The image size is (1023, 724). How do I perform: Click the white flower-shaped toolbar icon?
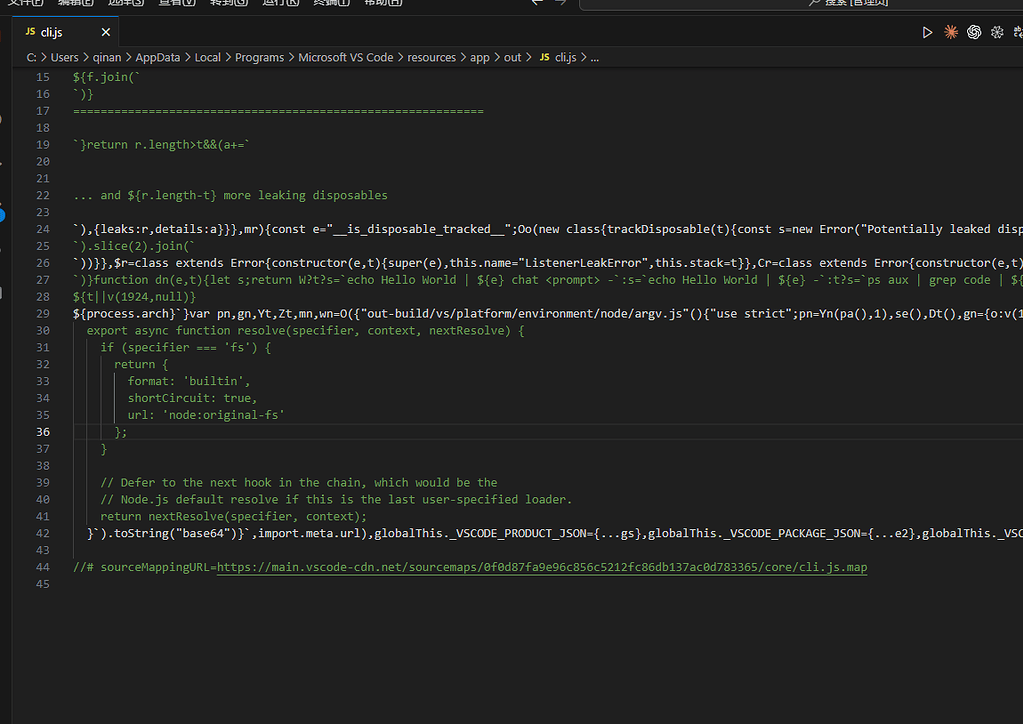point(997,33)
